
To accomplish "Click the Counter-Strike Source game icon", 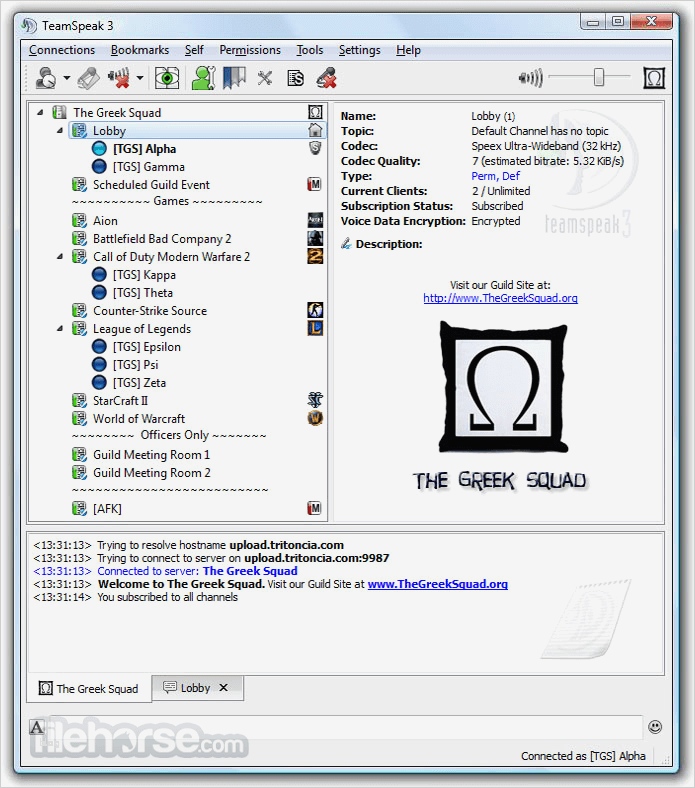I will click(x=315, y=310).
